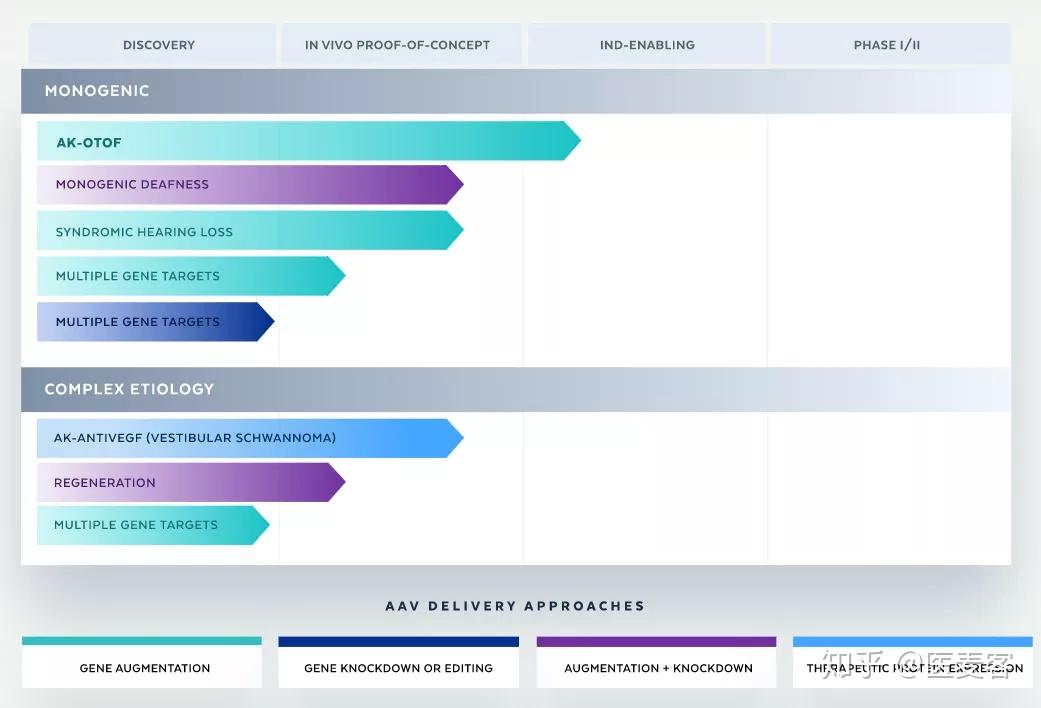Click the DISCOVERY stage column header

[152, 44]
